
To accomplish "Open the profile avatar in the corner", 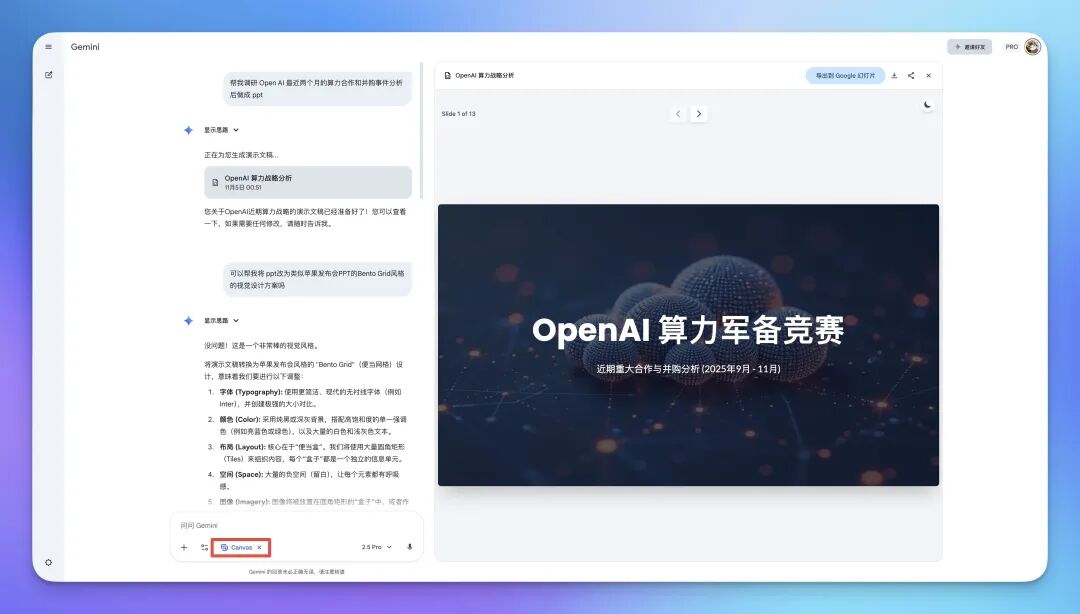I will pos(1032,46).
